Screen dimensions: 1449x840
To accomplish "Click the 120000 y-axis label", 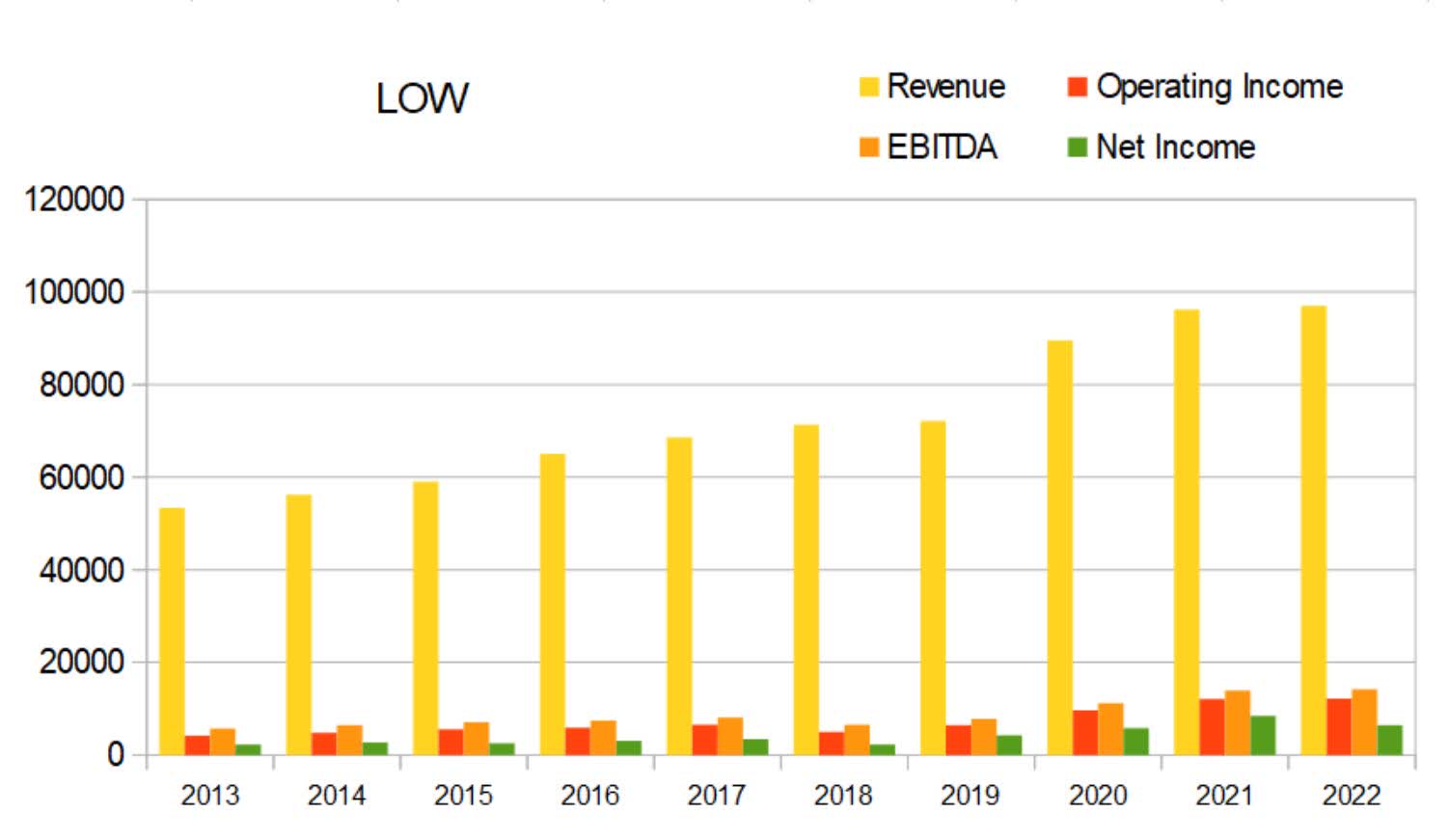I will point(73,200).
